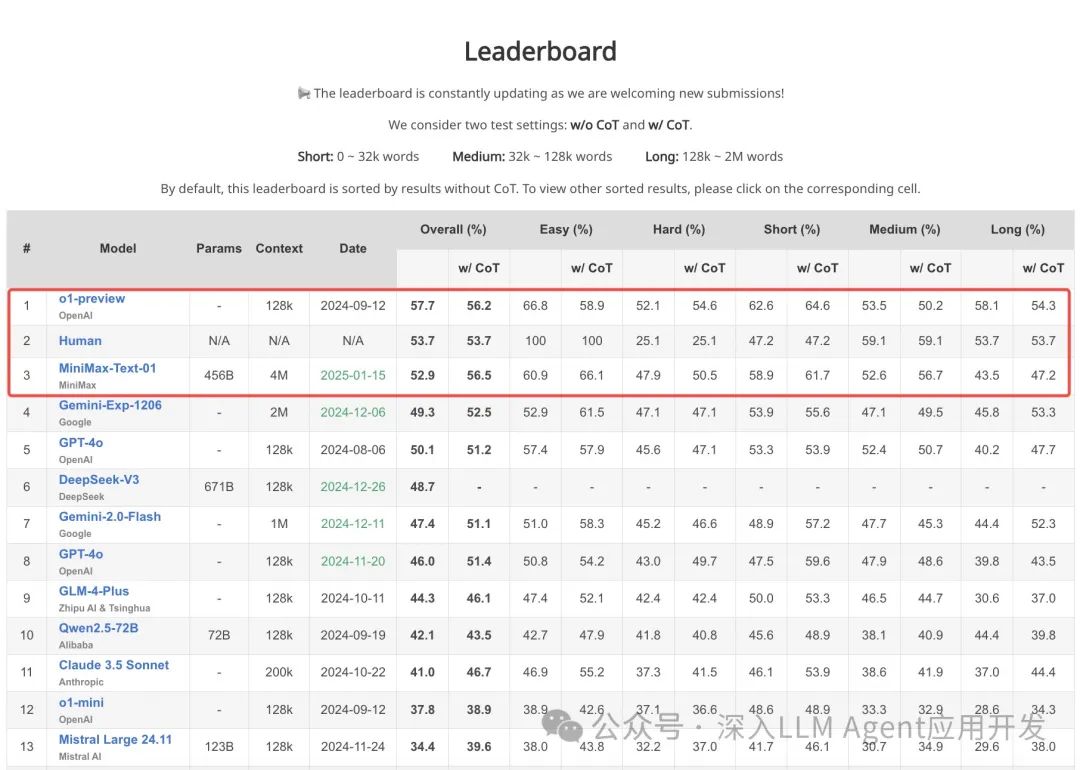Click overall score 48.7 for DeepSeek-V3
This screenshot has width=1080, height=770.
(422, 487)
